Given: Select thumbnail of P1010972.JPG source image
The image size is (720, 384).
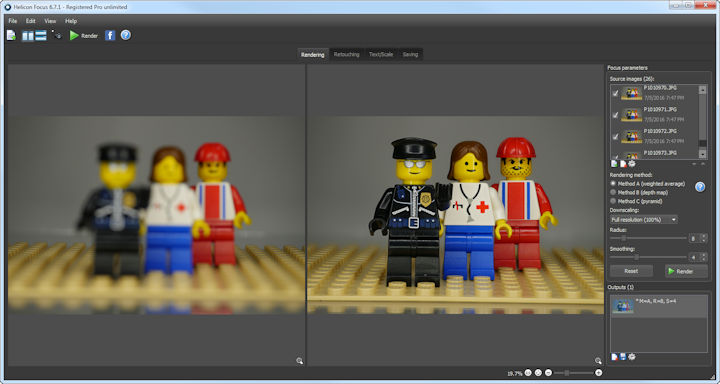Looking at the screenshot, I should (x=631, y=136).
